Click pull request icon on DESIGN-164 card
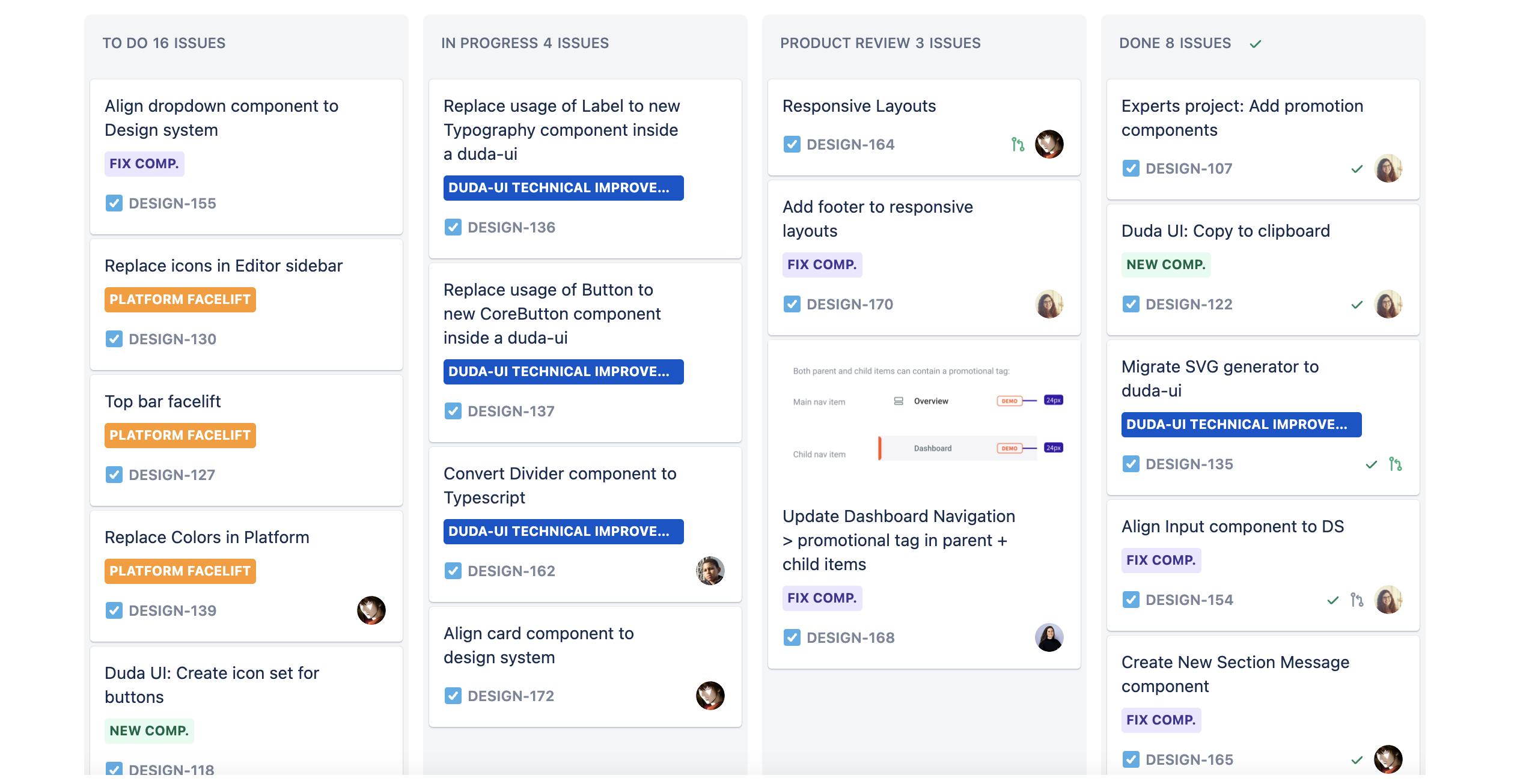This screenshot has width=1523, height=784. click(1017, 144)
